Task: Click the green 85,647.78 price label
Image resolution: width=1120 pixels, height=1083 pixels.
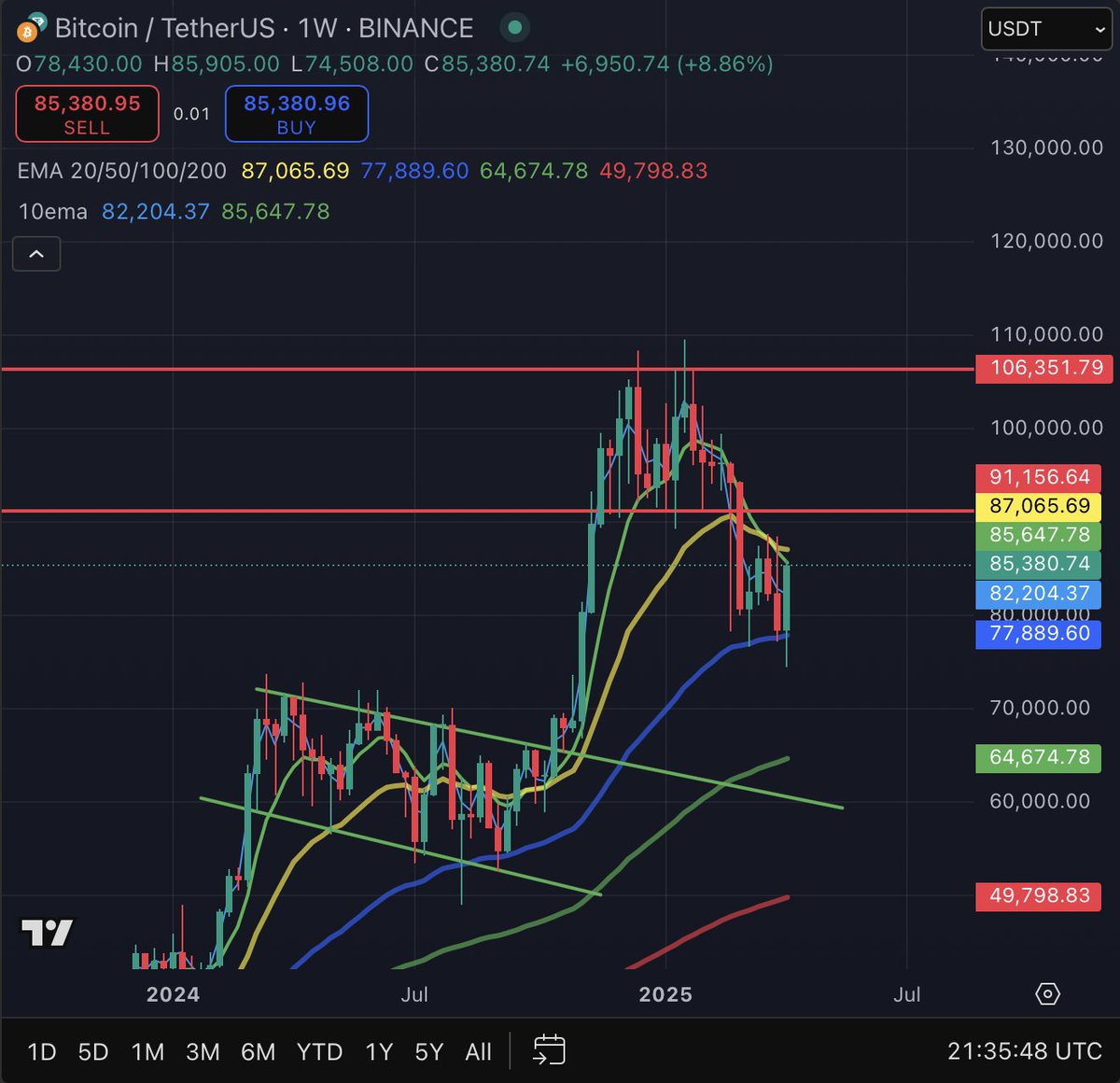Action: pyautogui.click(x=1039, y=535)
